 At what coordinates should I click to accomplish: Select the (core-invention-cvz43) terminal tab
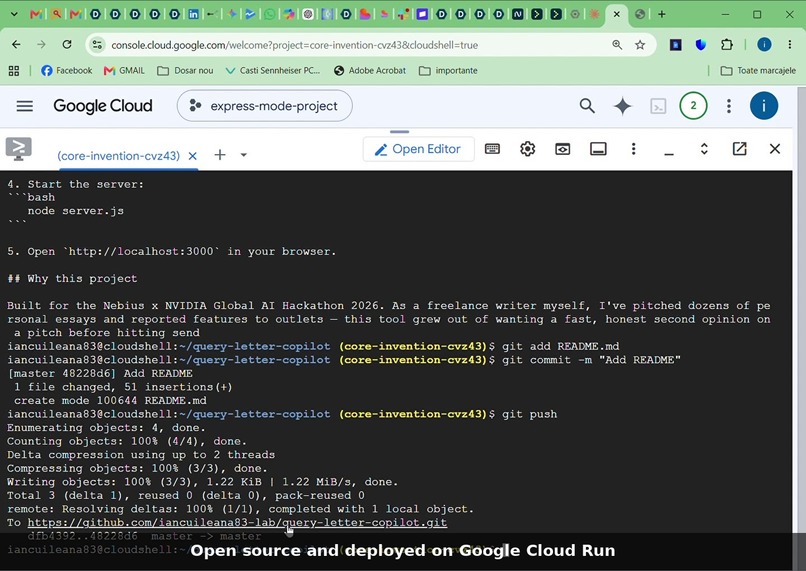point(118,156)
